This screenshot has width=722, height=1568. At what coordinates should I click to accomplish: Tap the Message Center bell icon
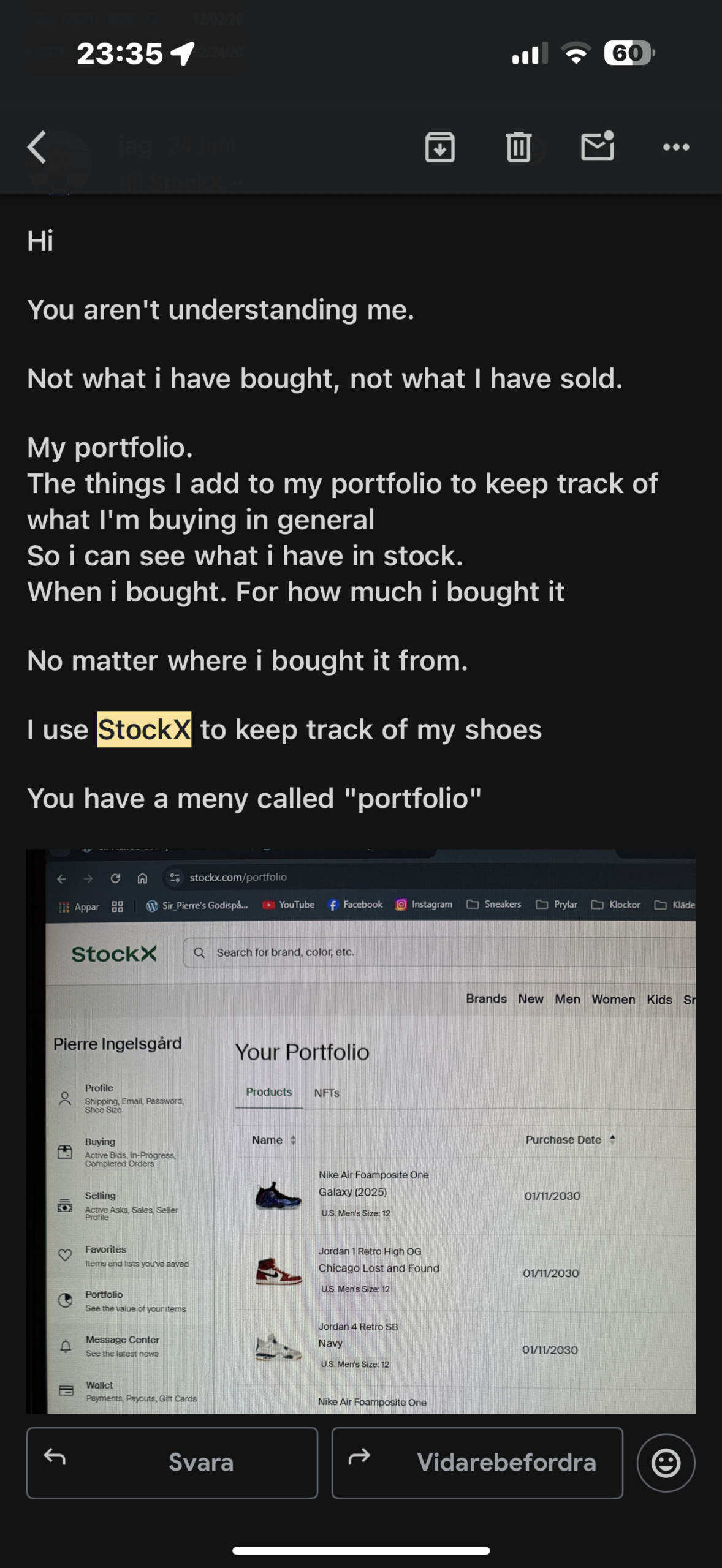pos(66,1346)
